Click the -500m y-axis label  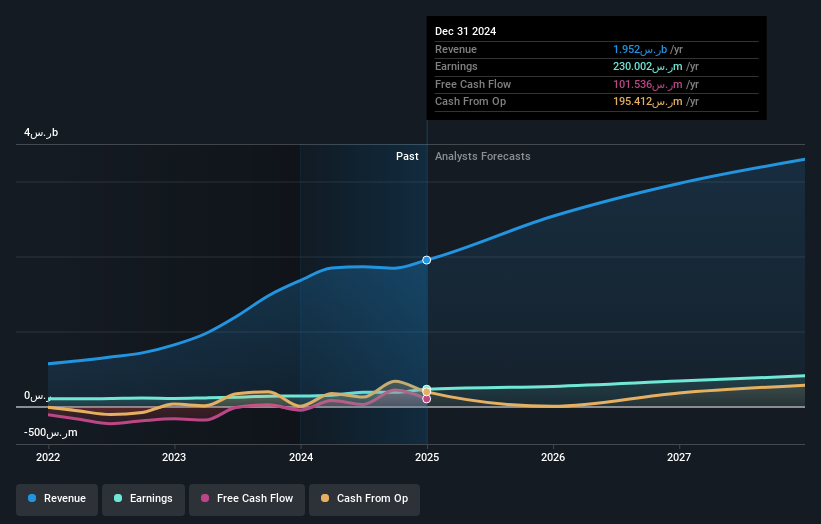[51, 432]
